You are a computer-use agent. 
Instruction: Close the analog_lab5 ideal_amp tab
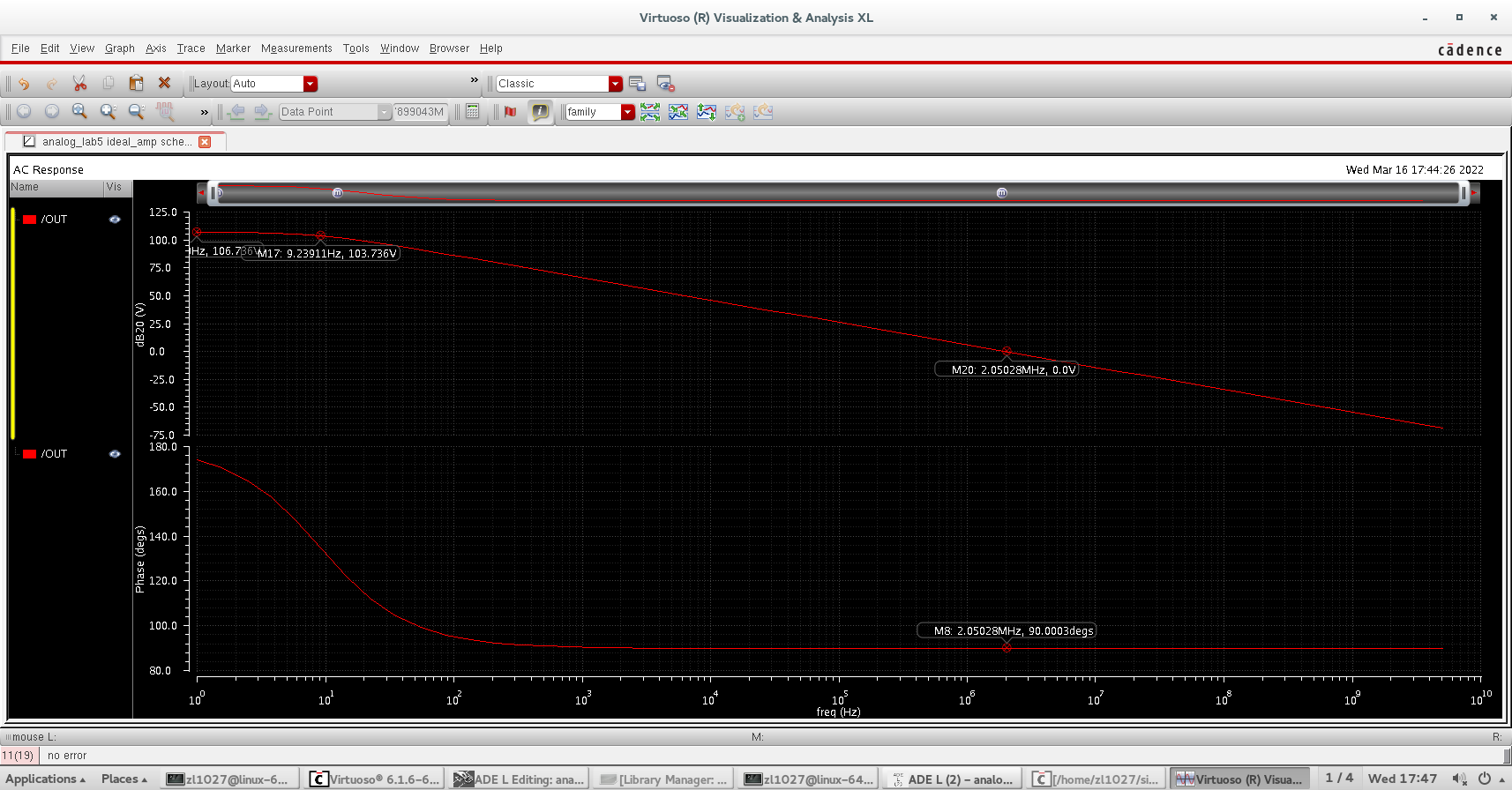coord(205,142)
